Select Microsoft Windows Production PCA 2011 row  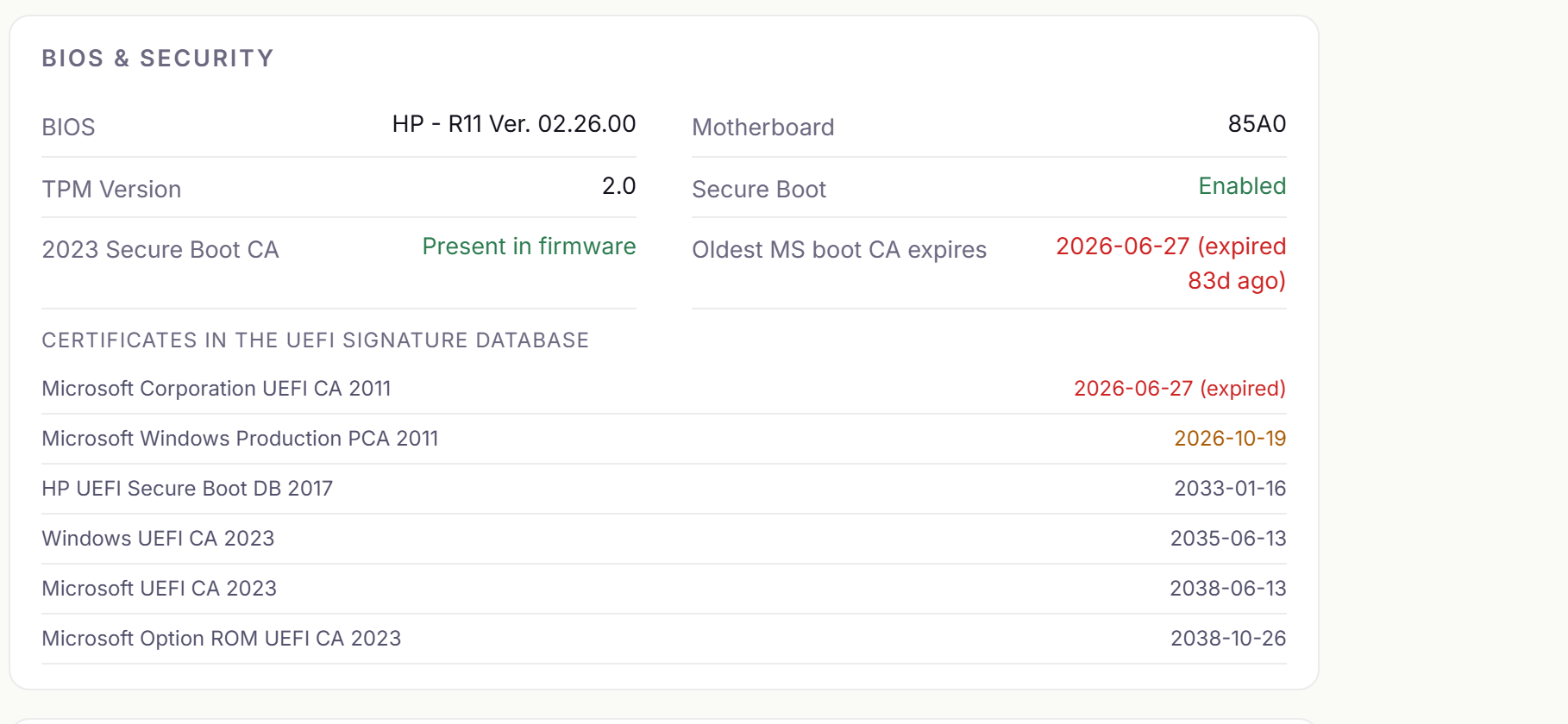[x=664, y=439]
